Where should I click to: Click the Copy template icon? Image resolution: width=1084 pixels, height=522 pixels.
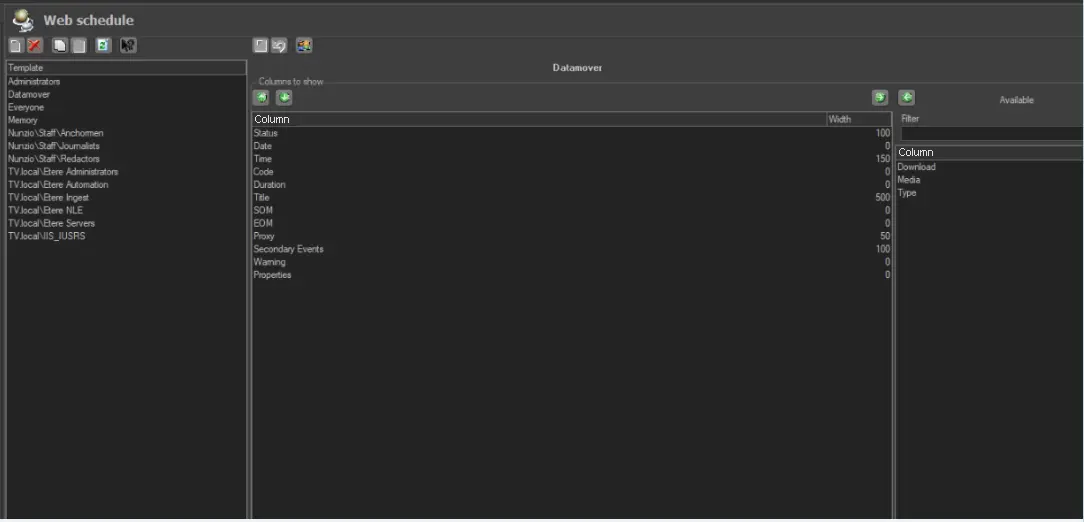tap(60, 46)
